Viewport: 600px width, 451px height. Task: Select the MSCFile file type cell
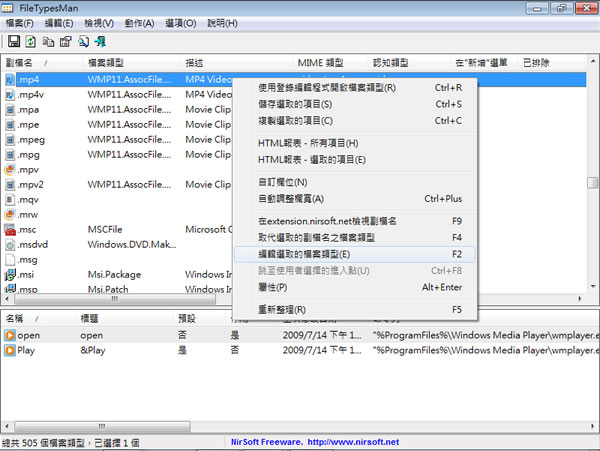point(105,230)
